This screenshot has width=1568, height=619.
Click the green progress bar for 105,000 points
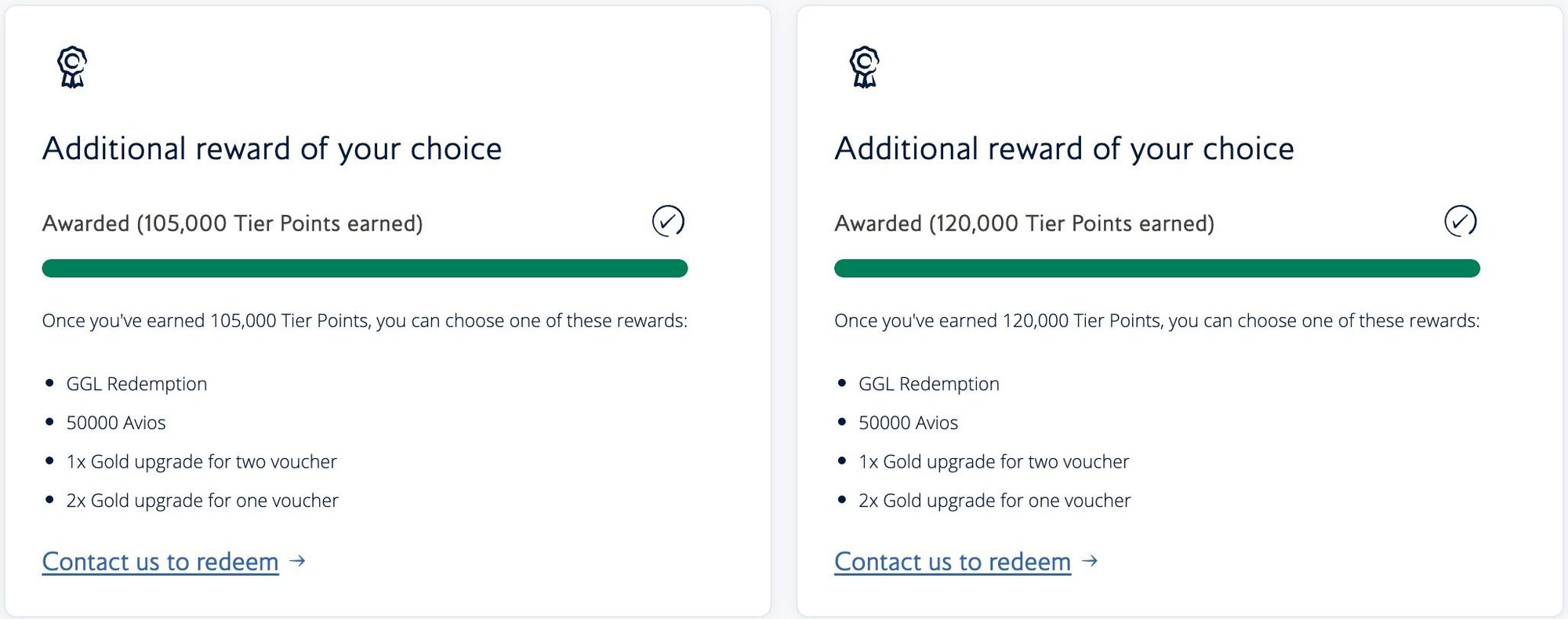365,268
